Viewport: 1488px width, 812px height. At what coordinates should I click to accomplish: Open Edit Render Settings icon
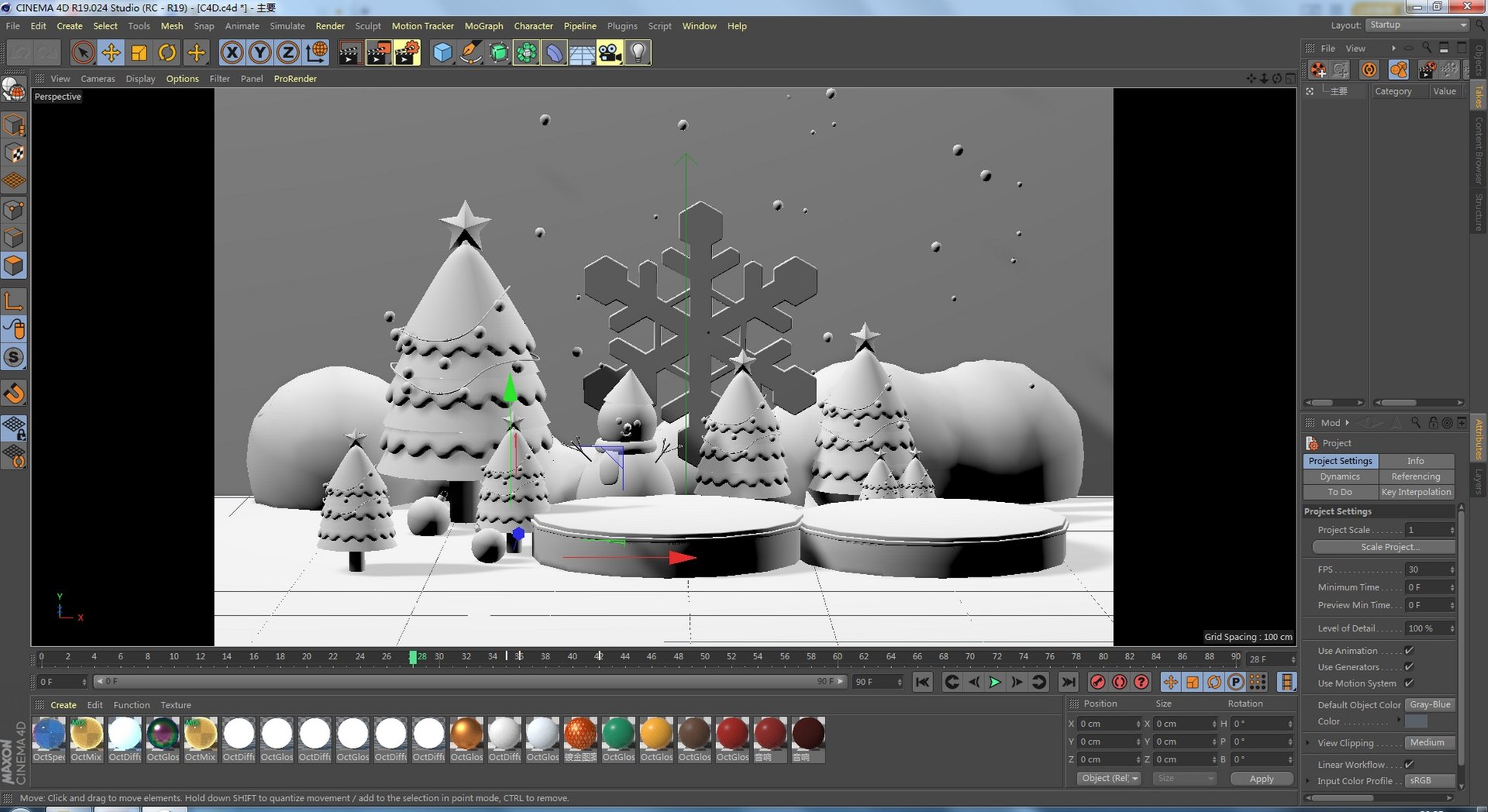tap(406, 53)
